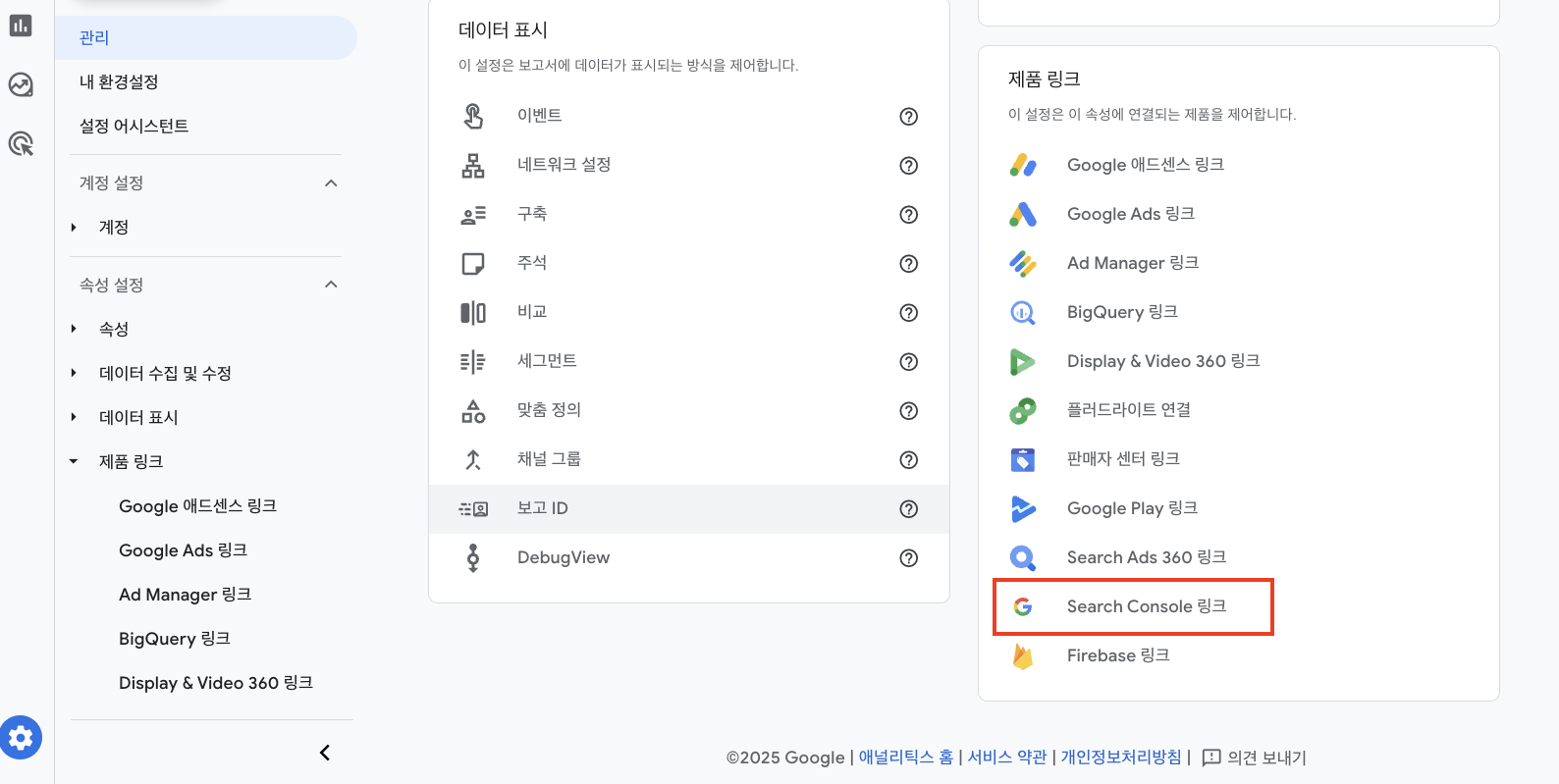
Task: Collapse the admin sidebar with the left chevron
Action: (325, 753)
